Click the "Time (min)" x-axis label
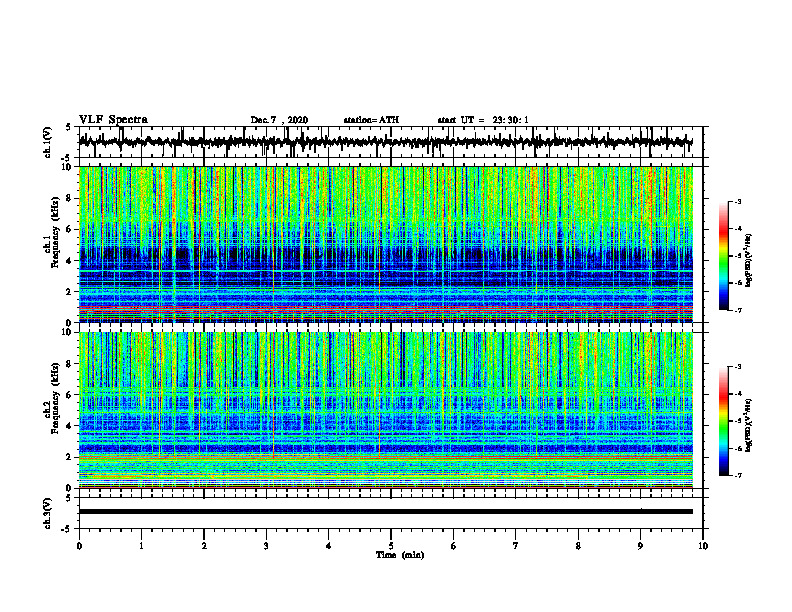Viewport: 792px width, 612px height. click(400, 555)
